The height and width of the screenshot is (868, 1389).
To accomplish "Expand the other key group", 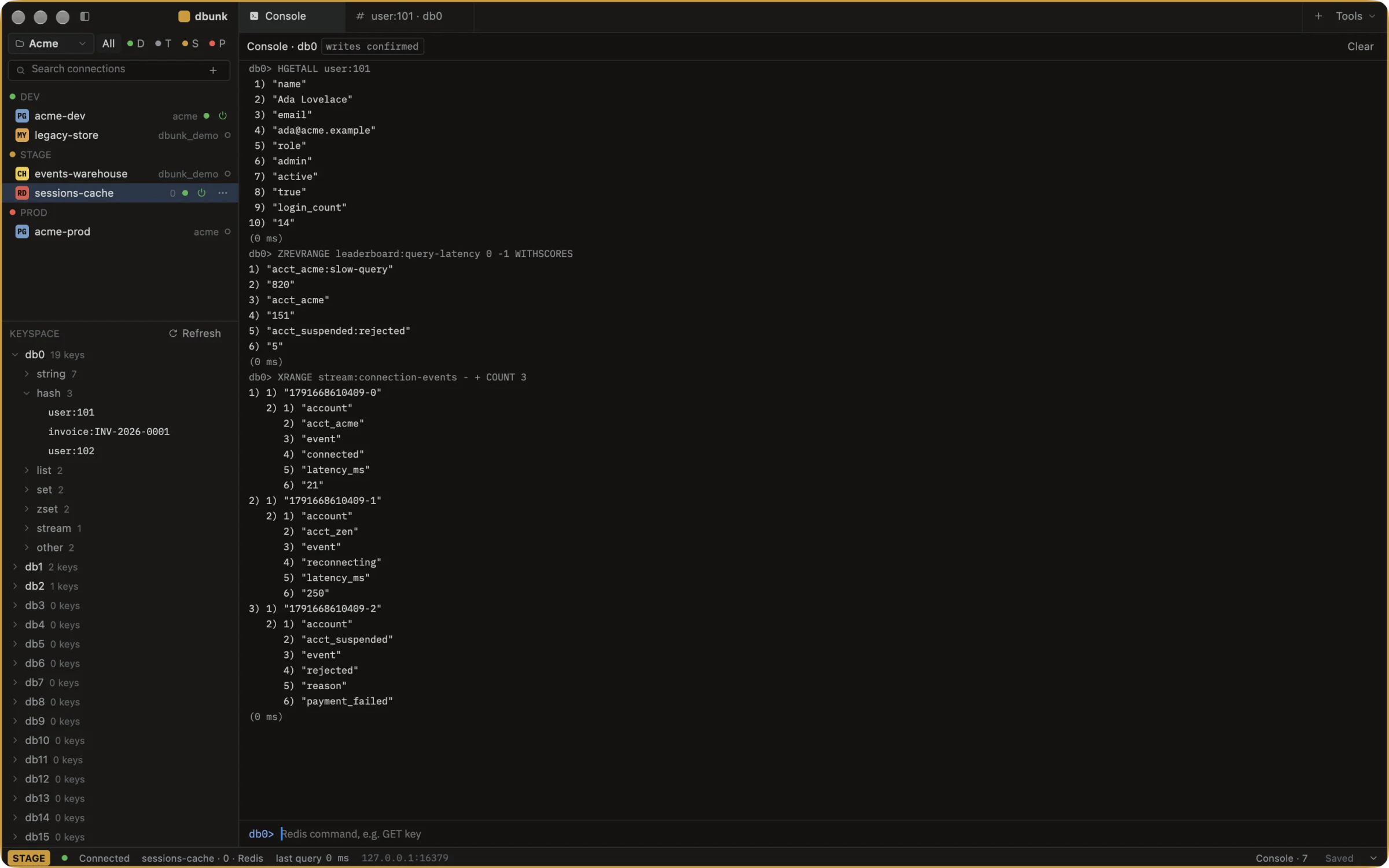I will (27, 547).
